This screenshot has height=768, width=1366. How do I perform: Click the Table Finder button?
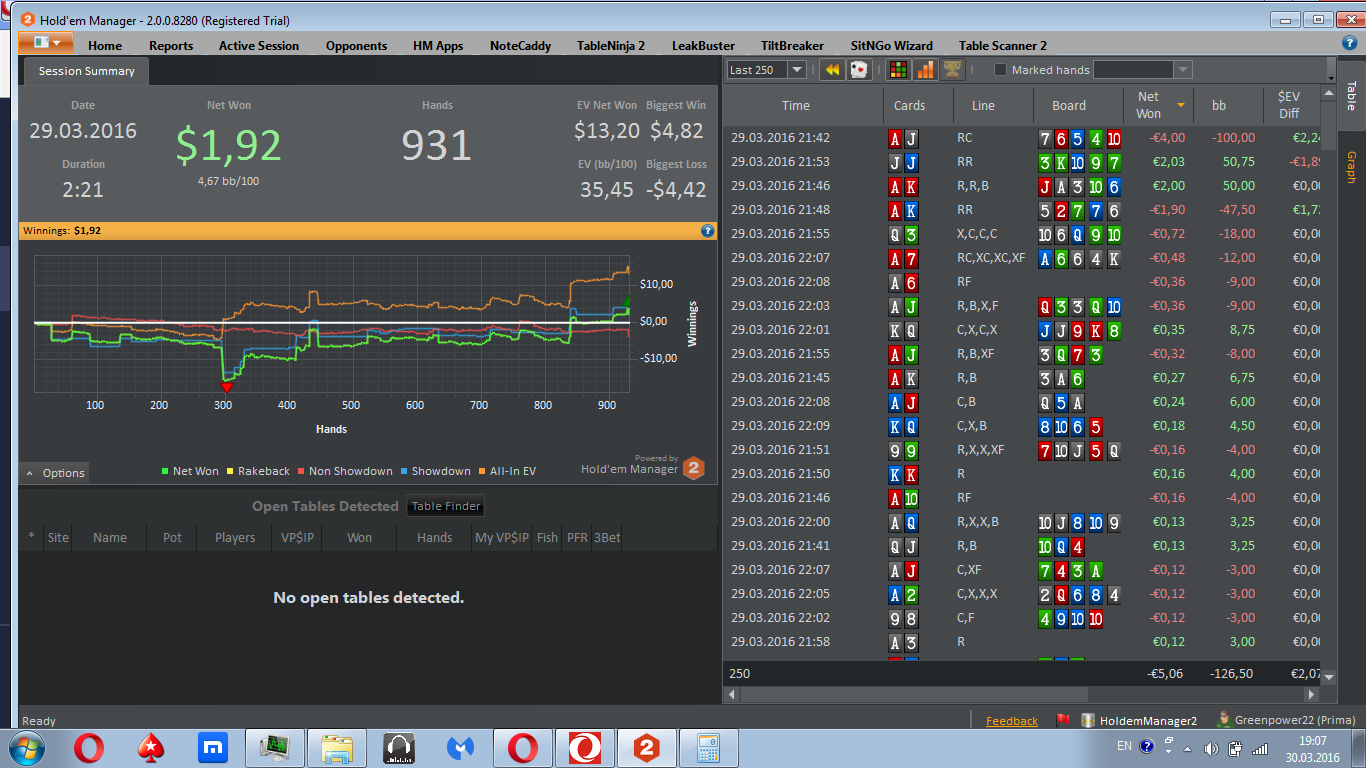point(446,506)
